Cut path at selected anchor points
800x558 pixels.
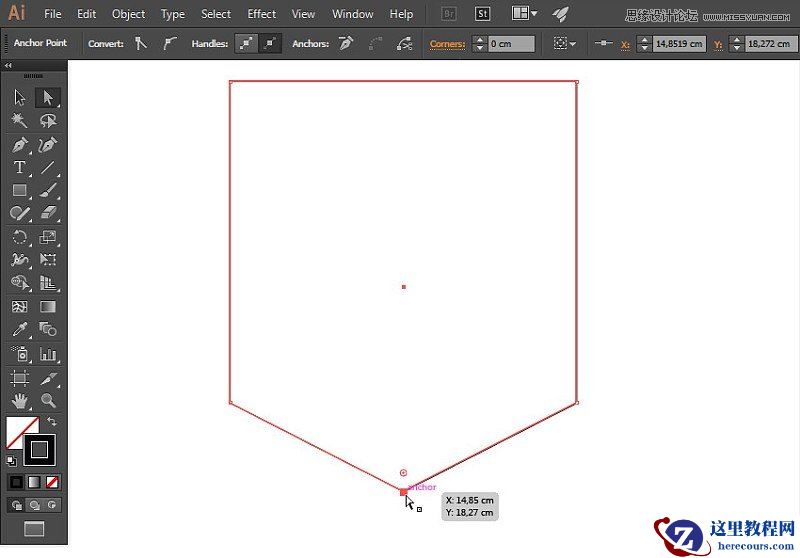(x=405, y=44)
